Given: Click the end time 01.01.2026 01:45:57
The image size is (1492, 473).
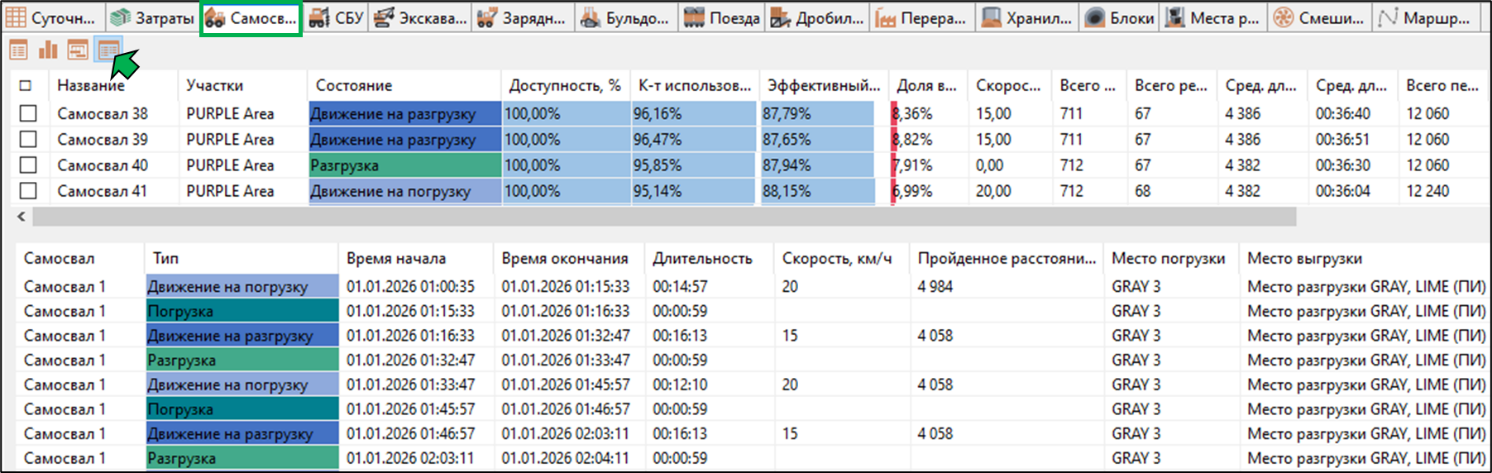Looking at the screenshot, I should (565, 384).
